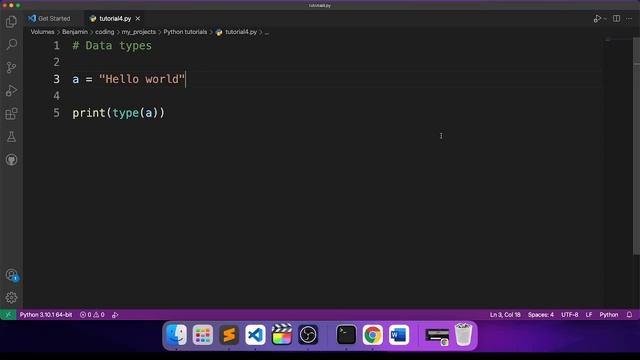Viewport: 640px width, 360px height.
Task: Open the GitHub view in activity bar
Action: click(x=11, y=160)
